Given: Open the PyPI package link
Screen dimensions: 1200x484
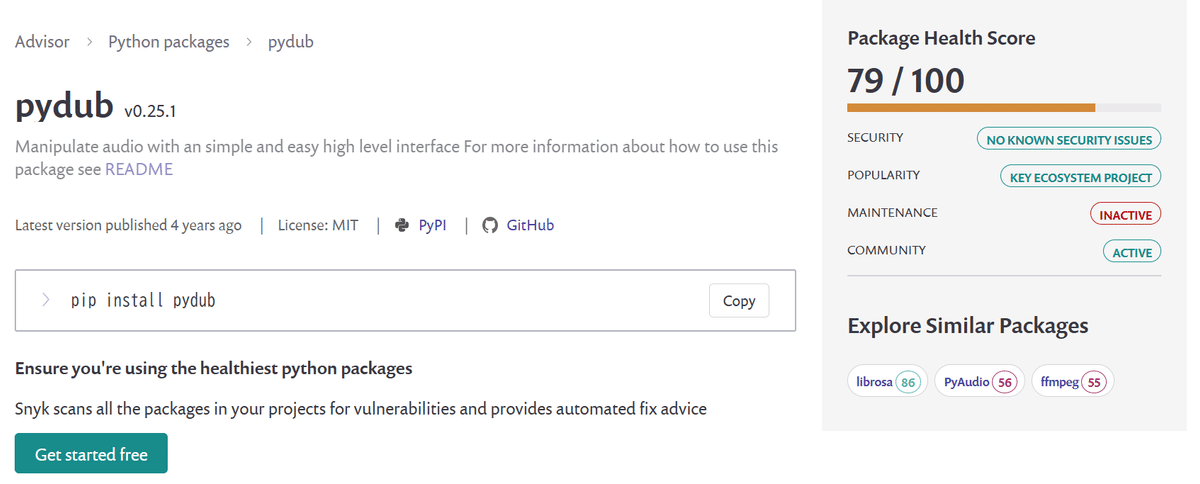Looking at the screenshot, I should (x=432, y=226).
